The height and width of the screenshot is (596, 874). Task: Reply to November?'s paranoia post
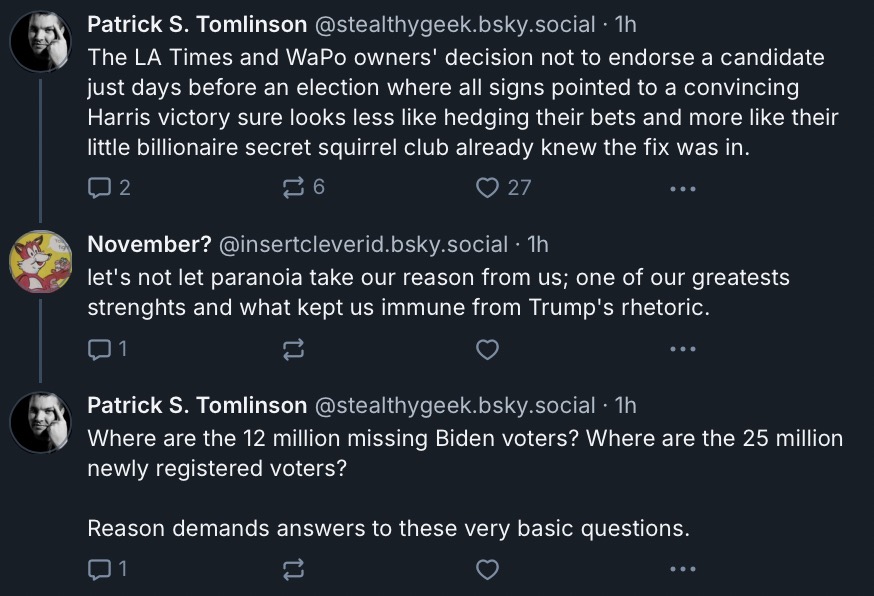pyautogui.click(x=108, y=350)
